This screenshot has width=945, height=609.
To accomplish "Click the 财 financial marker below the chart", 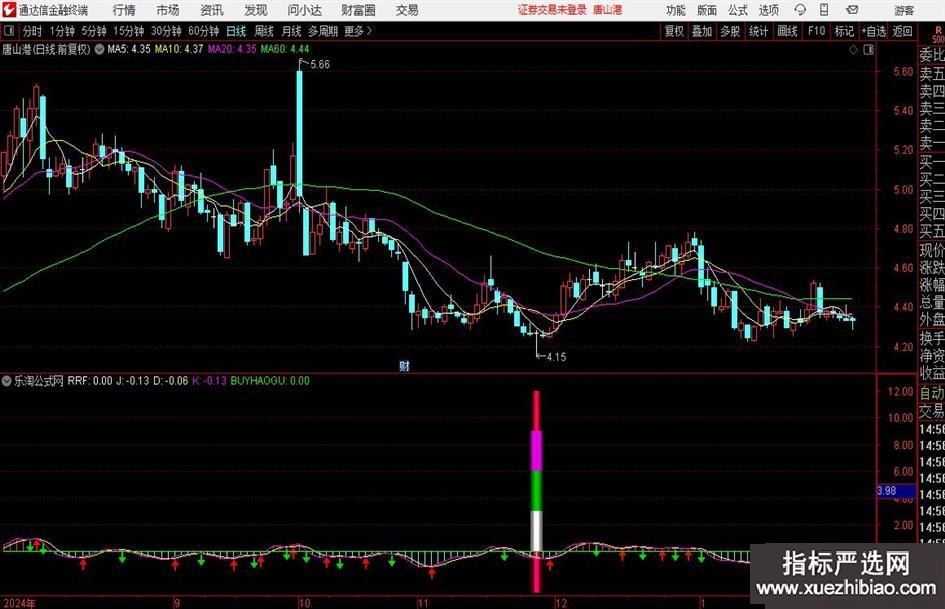I will [404, 366].
